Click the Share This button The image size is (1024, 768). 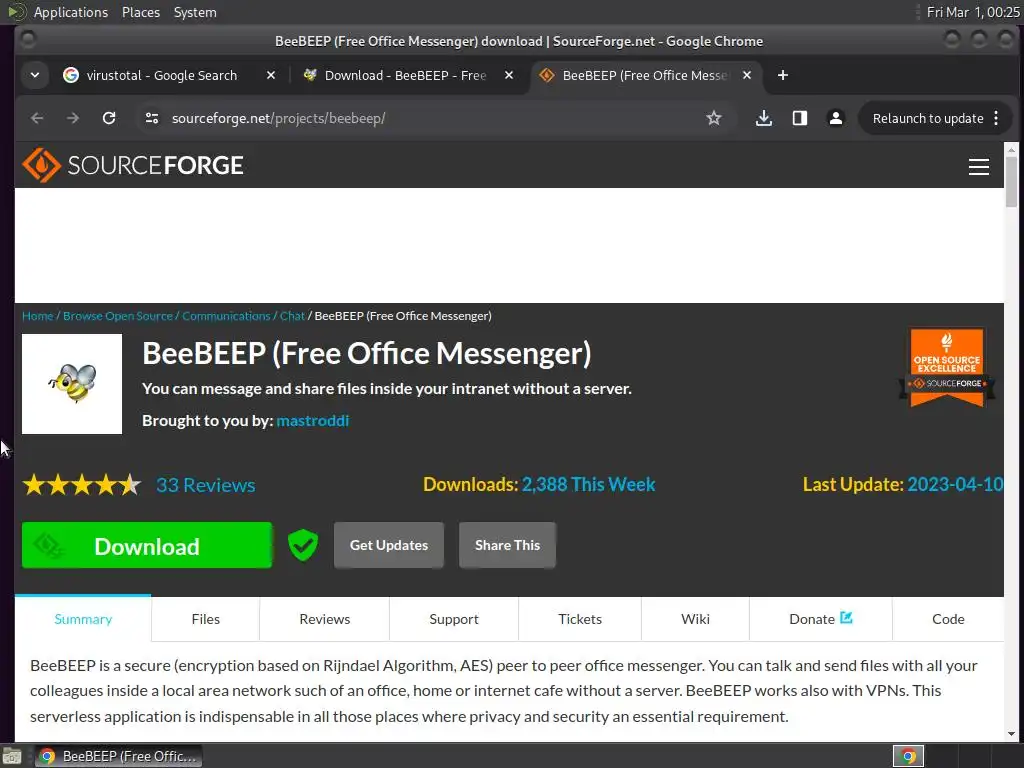pyautogui.click(x=507, y=545)
